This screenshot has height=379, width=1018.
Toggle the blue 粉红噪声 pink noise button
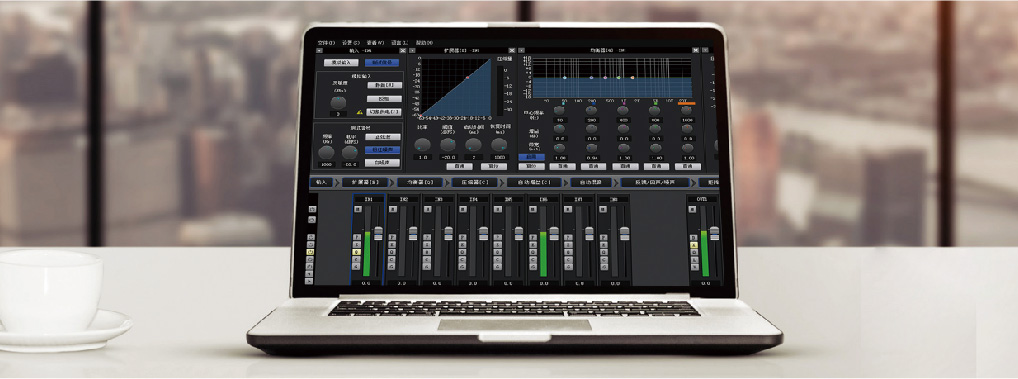(x=382, y=150)
